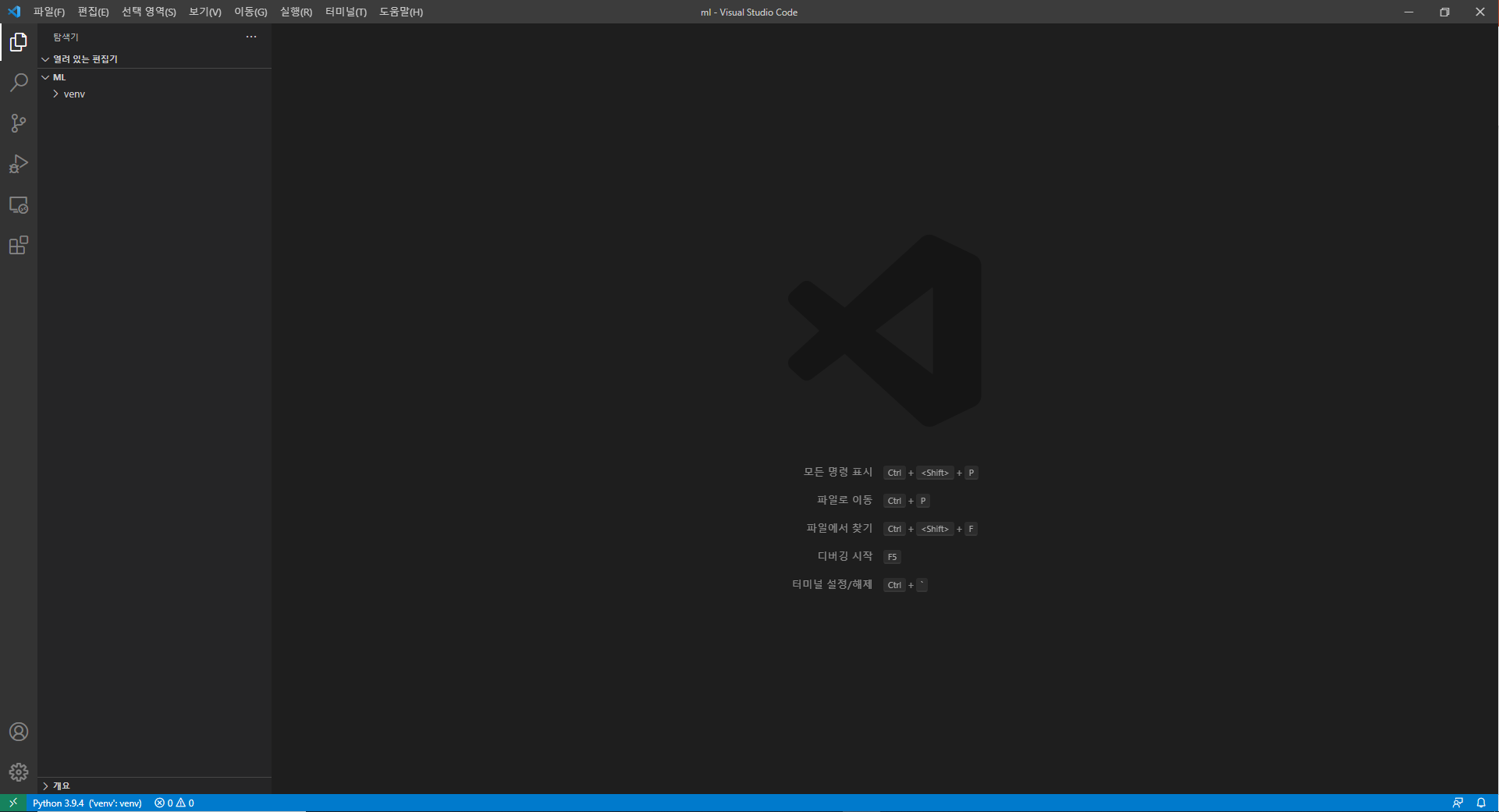Collapse the 열려 있는 편집기 section
Viewport: 1499px width, 812px height.
tap(155, 59)
